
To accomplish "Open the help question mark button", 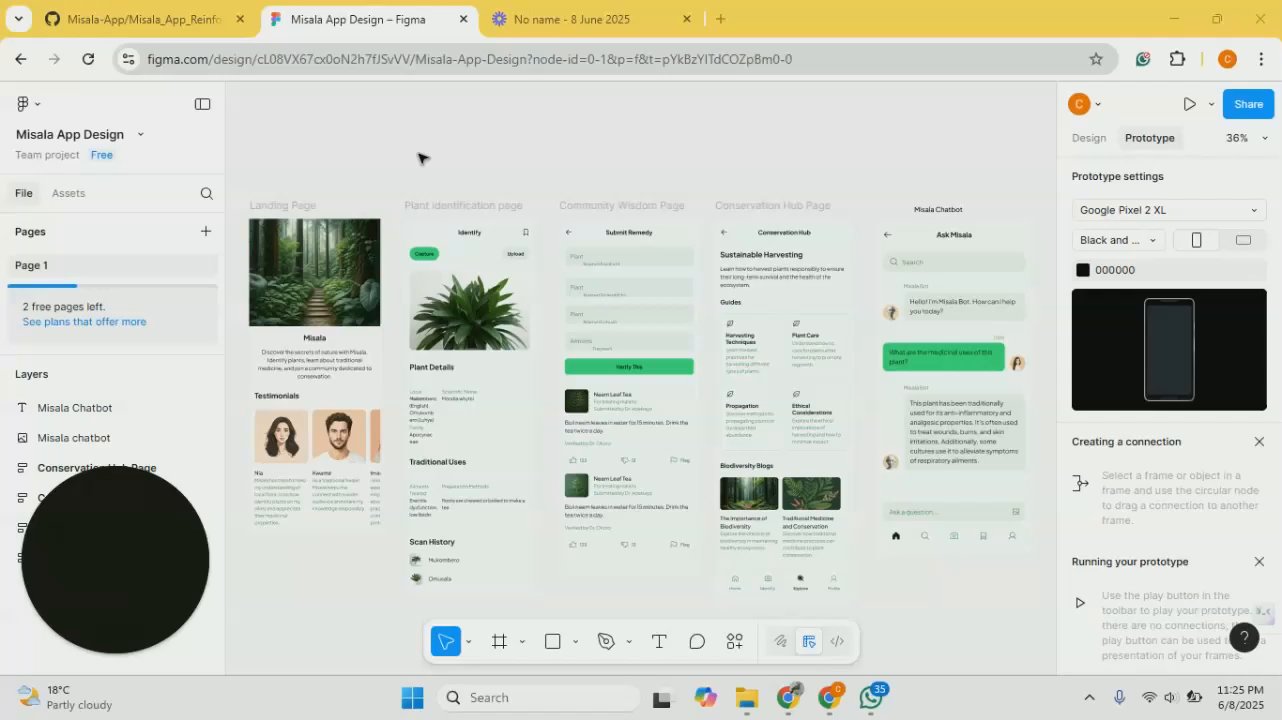I will (1244, 637).
